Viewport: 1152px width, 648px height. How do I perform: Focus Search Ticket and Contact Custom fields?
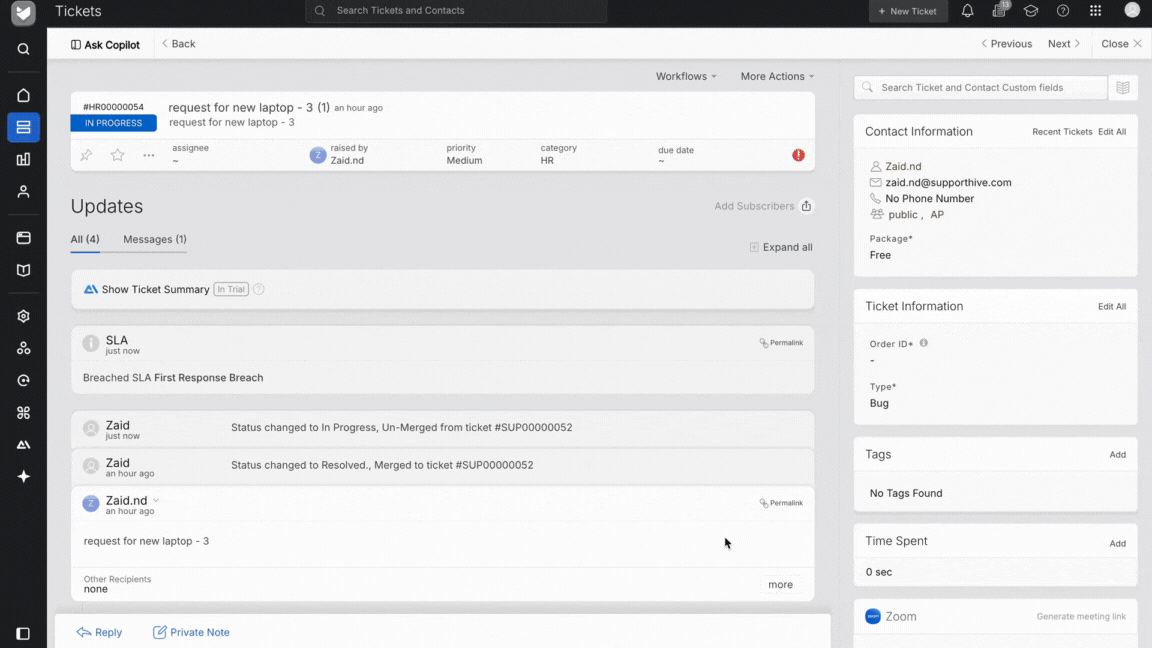pos(981,87)
